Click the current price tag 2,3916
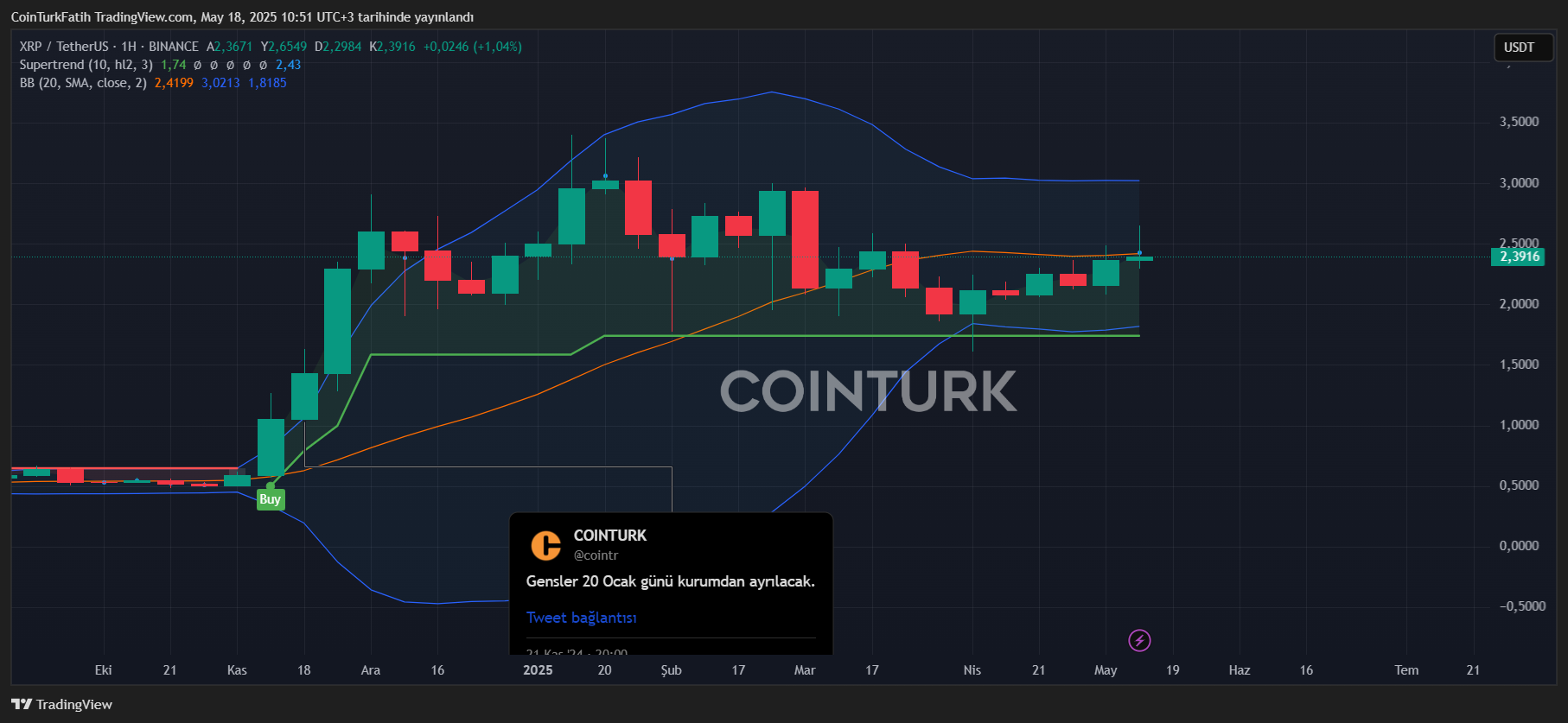 (1518, 257)
